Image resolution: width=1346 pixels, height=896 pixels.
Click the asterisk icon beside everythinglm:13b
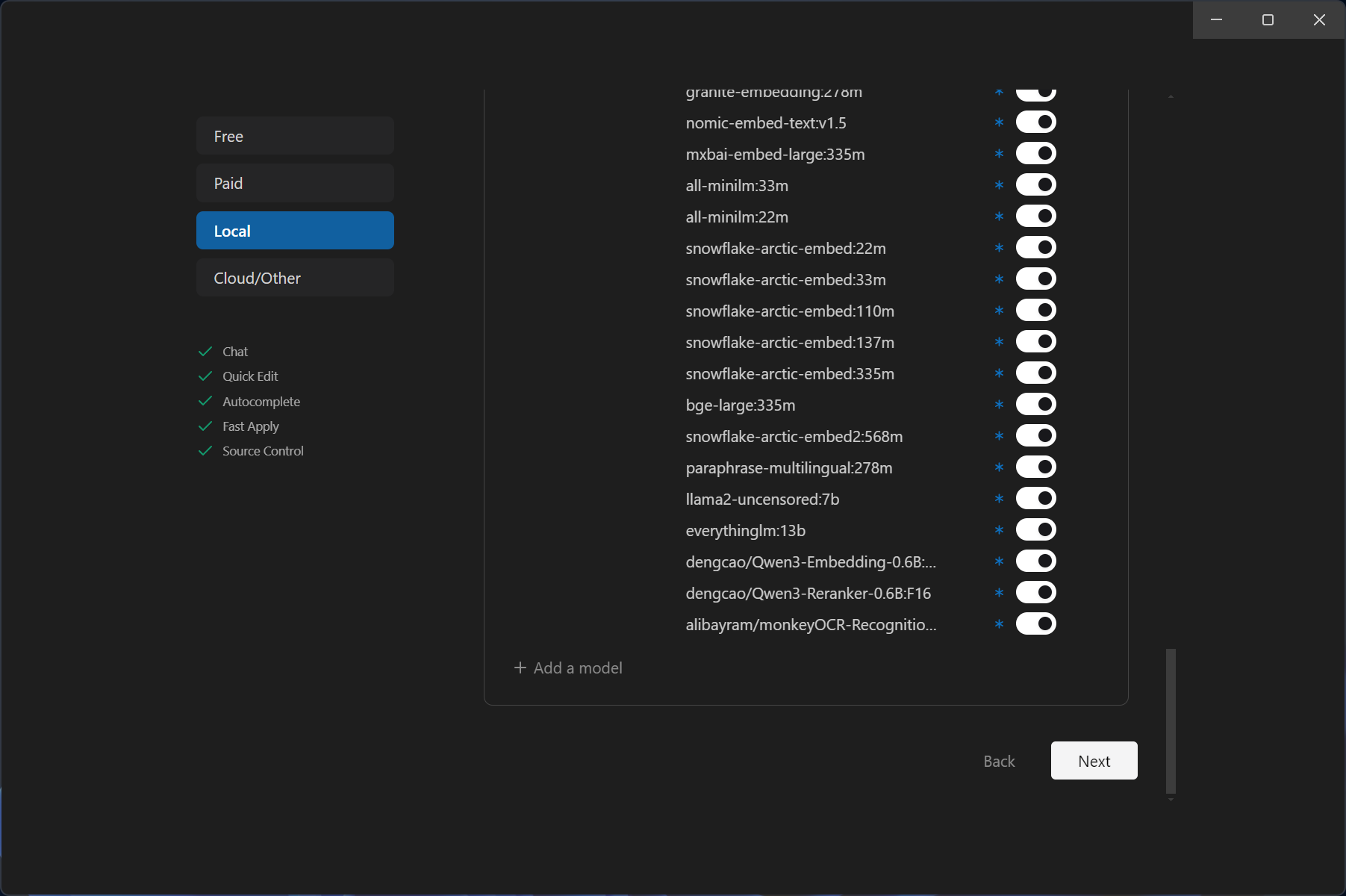[999, 530]
